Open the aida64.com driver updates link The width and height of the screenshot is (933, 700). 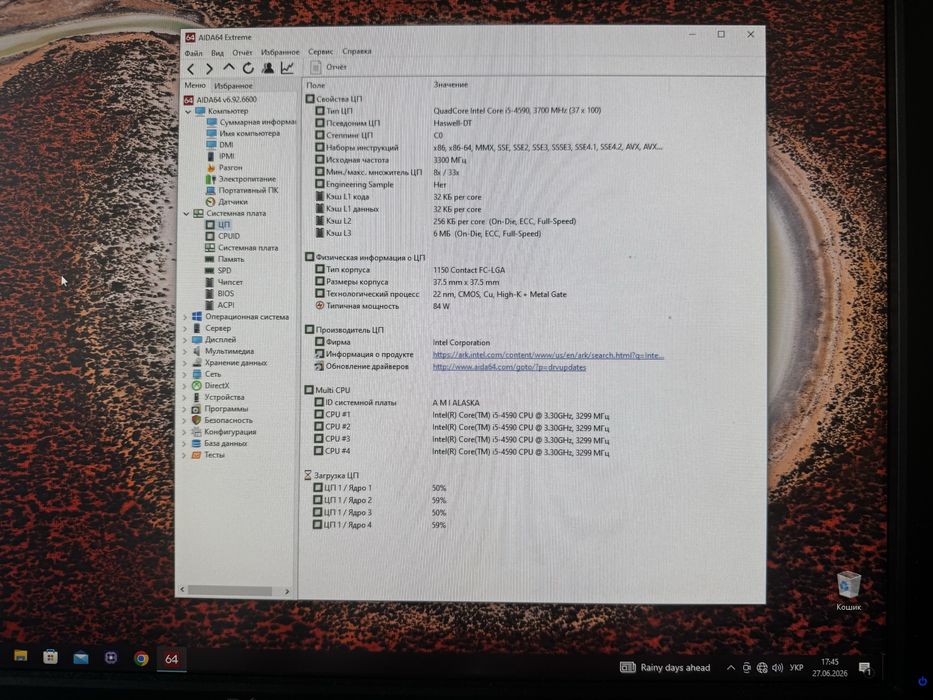(x=509, y=367)
